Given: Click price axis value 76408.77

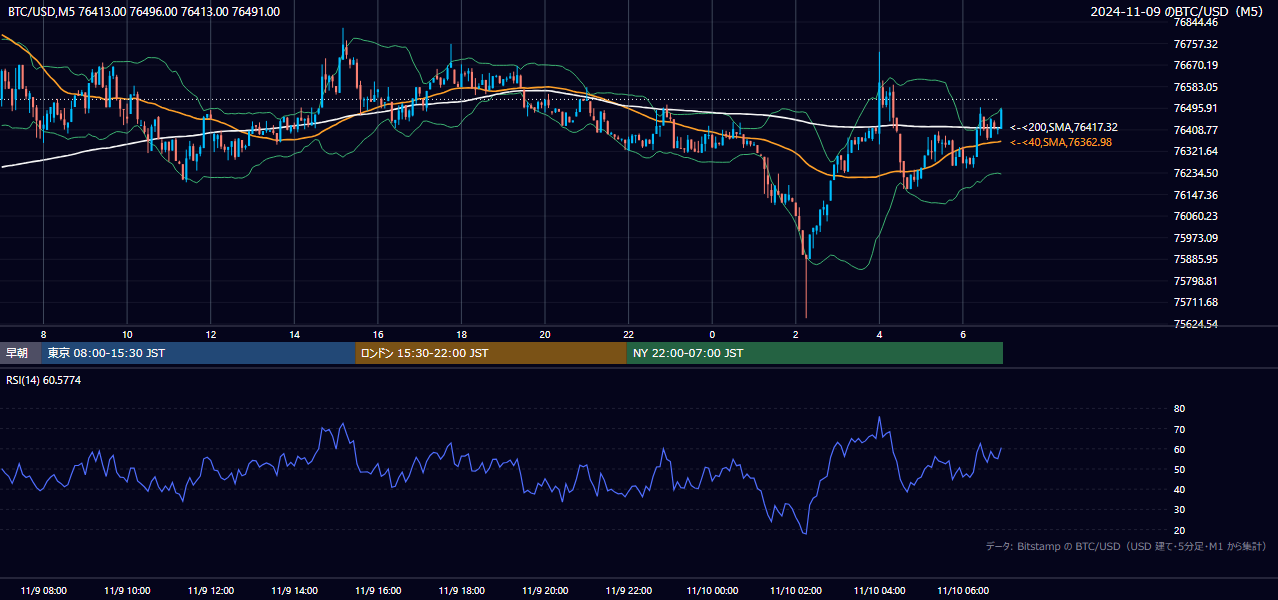Looking at the screenshot, I should [1195, 130].
